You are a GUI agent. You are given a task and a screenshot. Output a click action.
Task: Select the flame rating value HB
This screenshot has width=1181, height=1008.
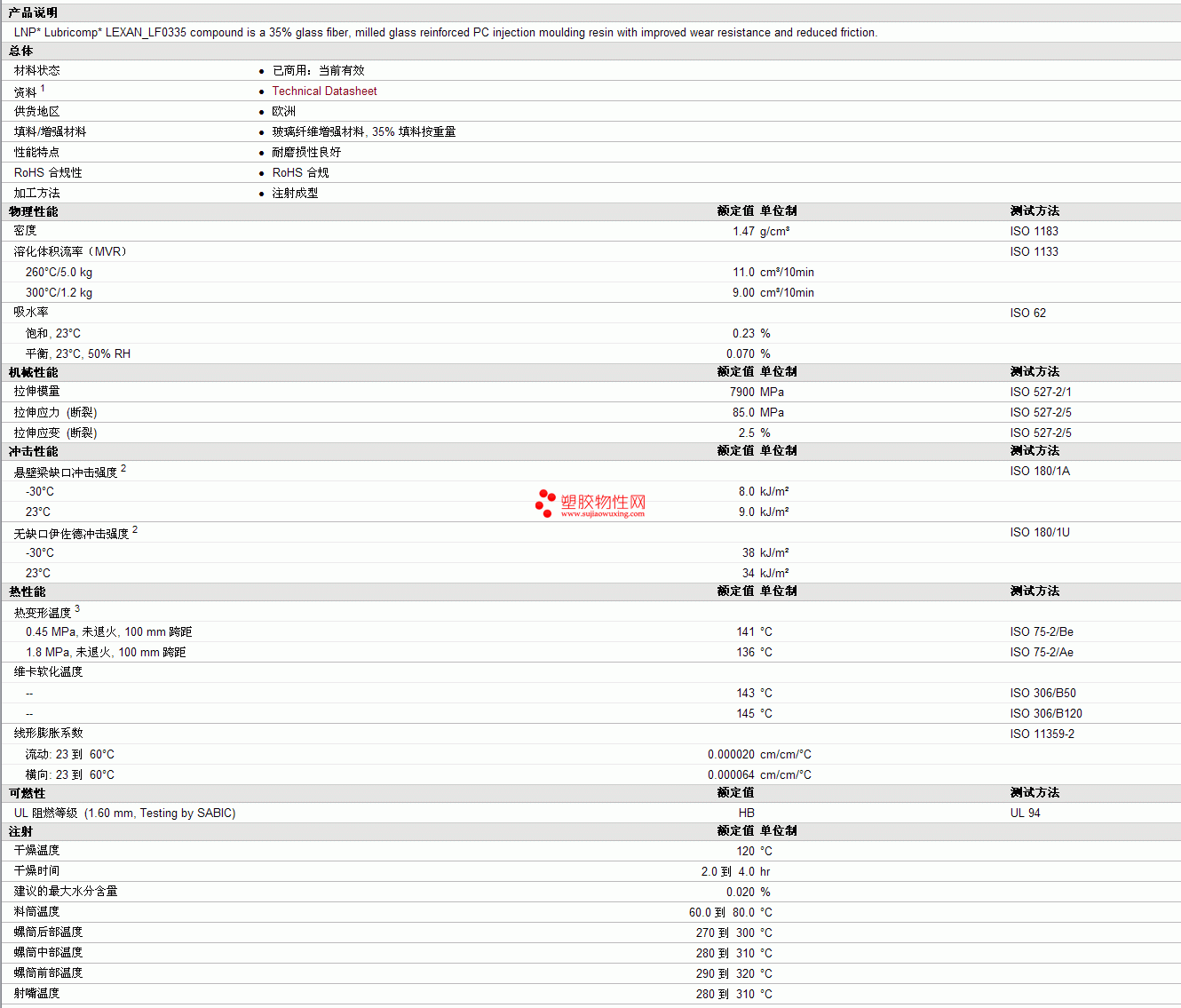tap(747, 813)
